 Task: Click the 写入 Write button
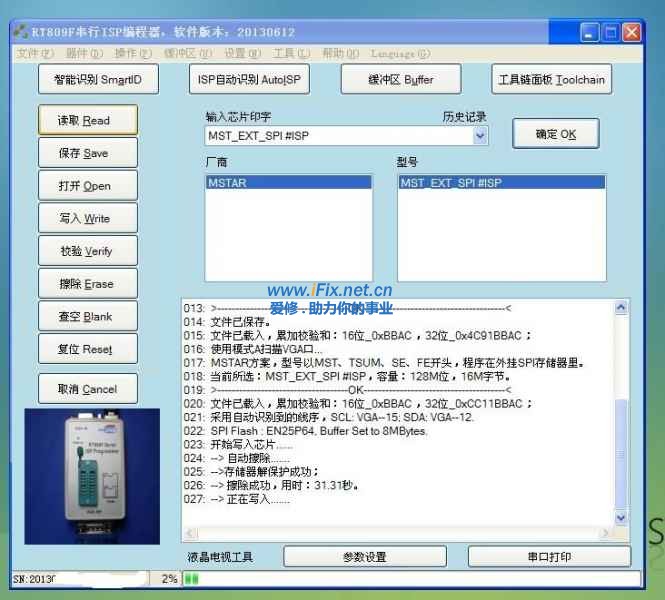coord(88,218)
